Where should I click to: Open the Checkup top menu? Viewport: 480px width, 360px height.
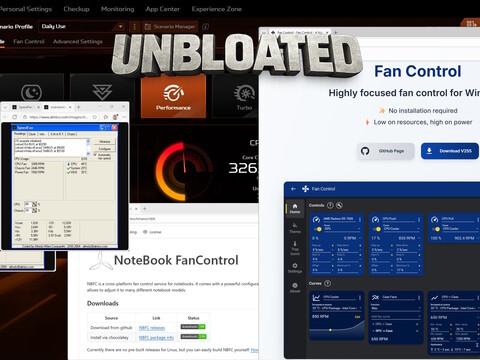click(x=76, y=9)
